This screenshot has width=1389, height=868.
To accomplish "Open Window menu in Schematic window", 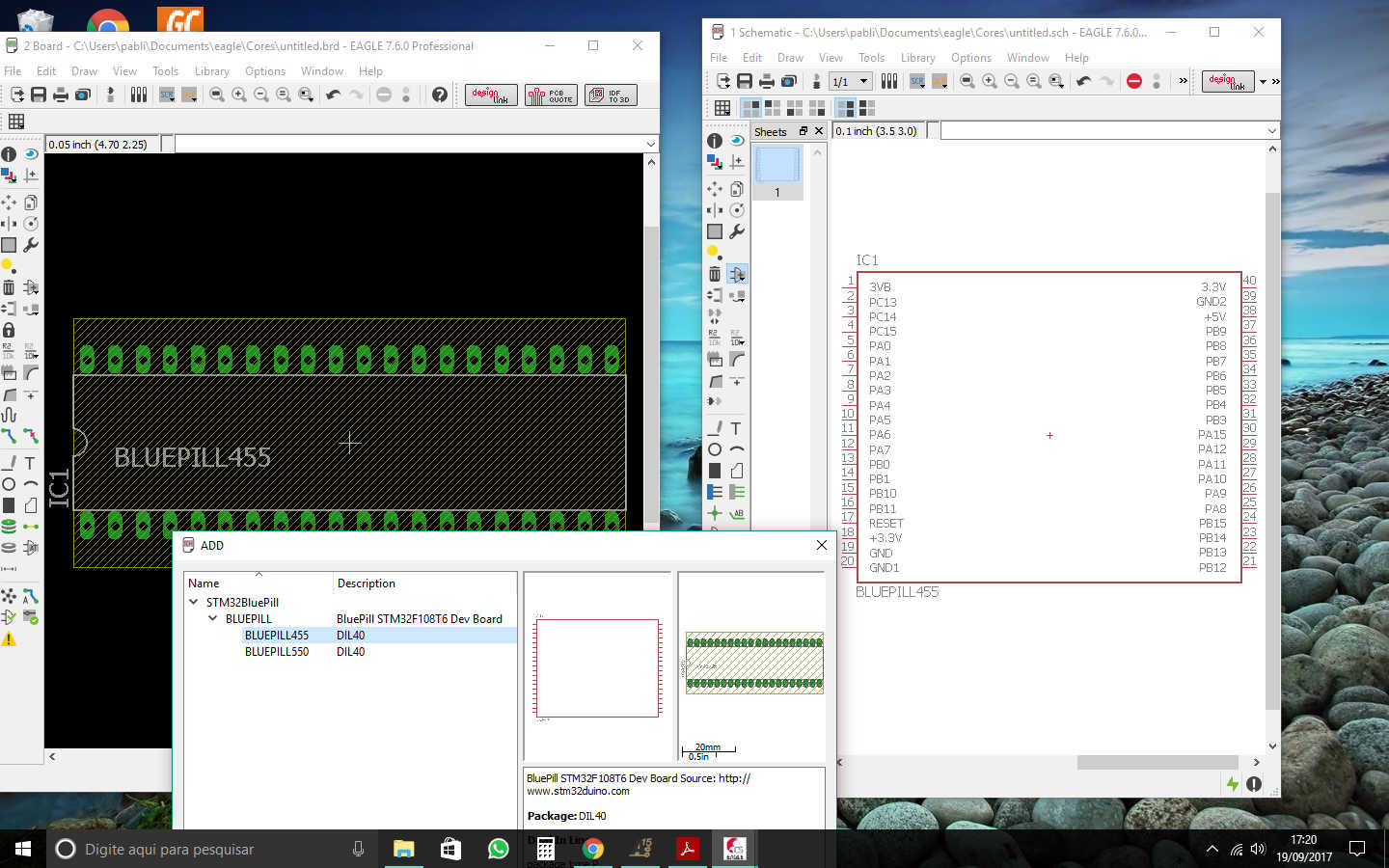I will 1027,58.
